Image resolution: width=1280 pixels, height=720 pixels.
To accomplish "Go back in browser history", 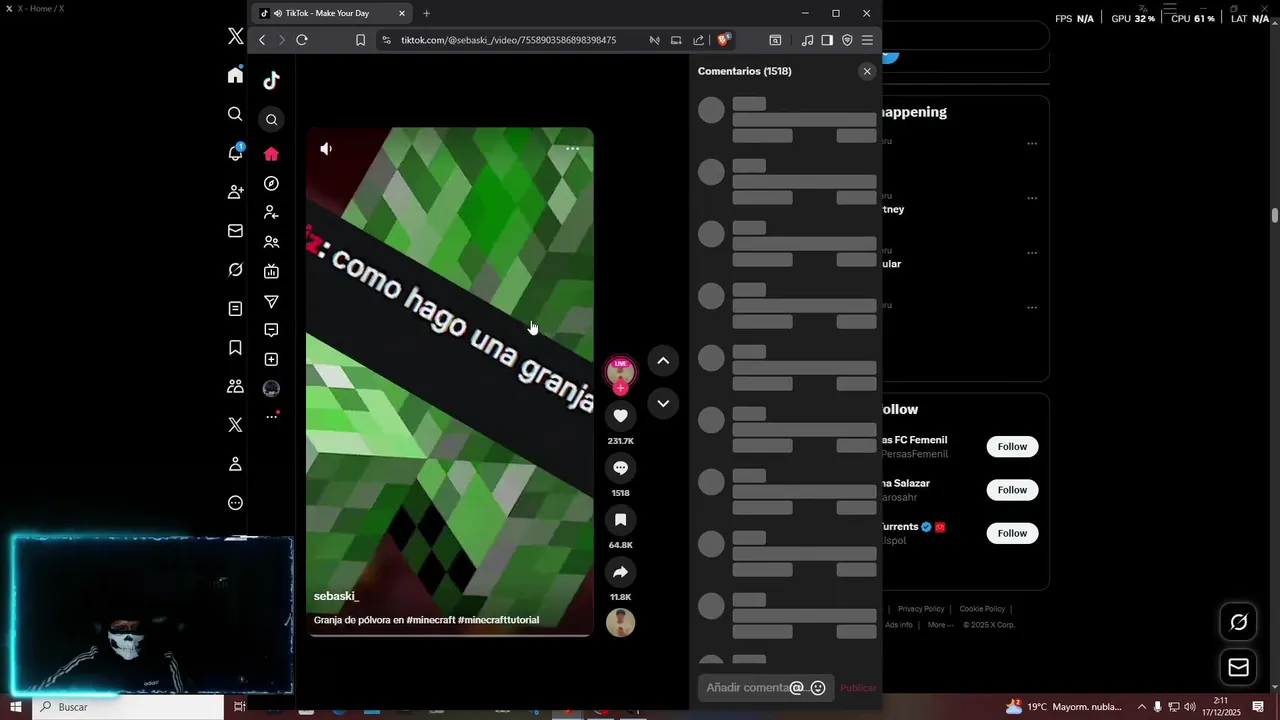I will (262, 40).
